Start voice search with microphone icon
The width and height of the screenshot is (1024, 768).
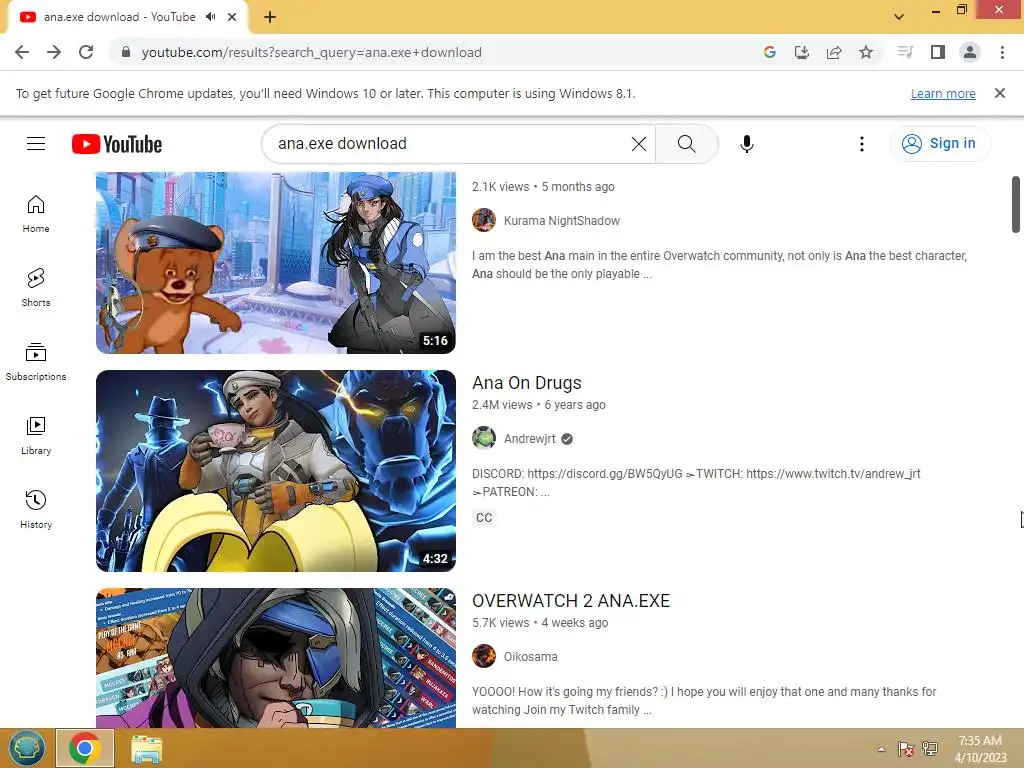[747, 144]
